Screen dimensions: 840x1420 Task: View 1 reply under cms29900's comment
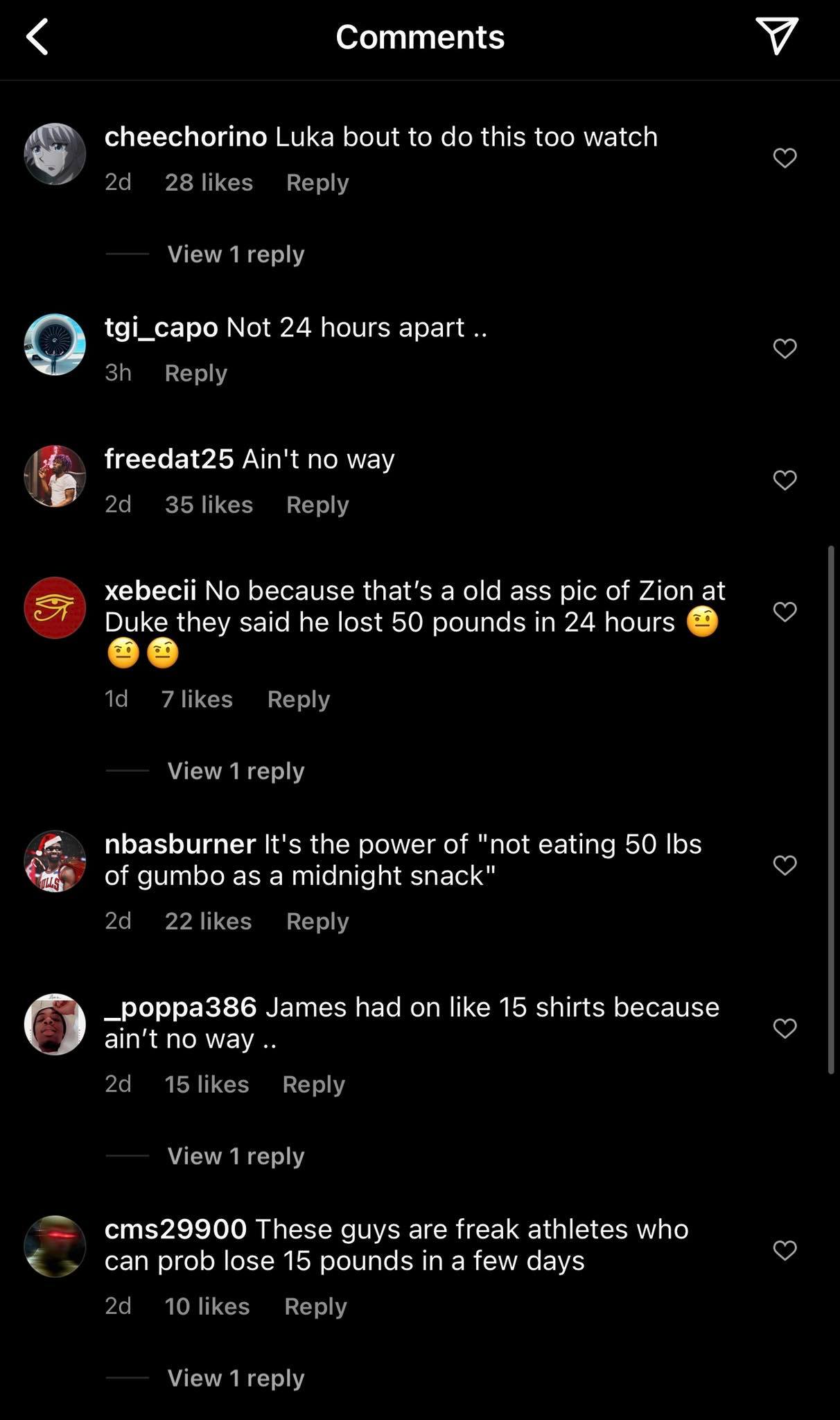(x=236, y=1378)
